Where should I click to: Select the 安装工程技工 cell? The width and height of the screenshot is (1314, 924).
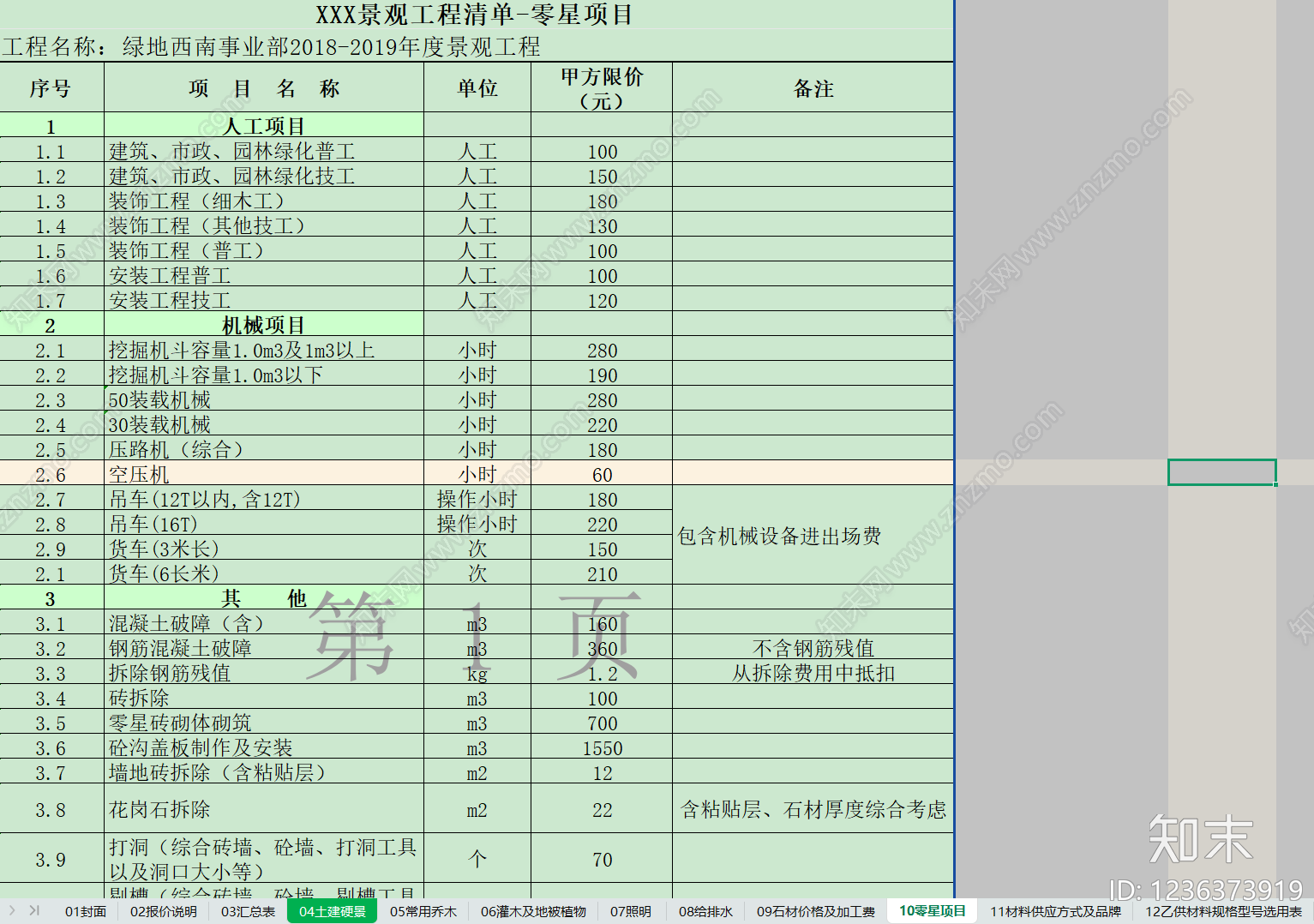[264, 299]
